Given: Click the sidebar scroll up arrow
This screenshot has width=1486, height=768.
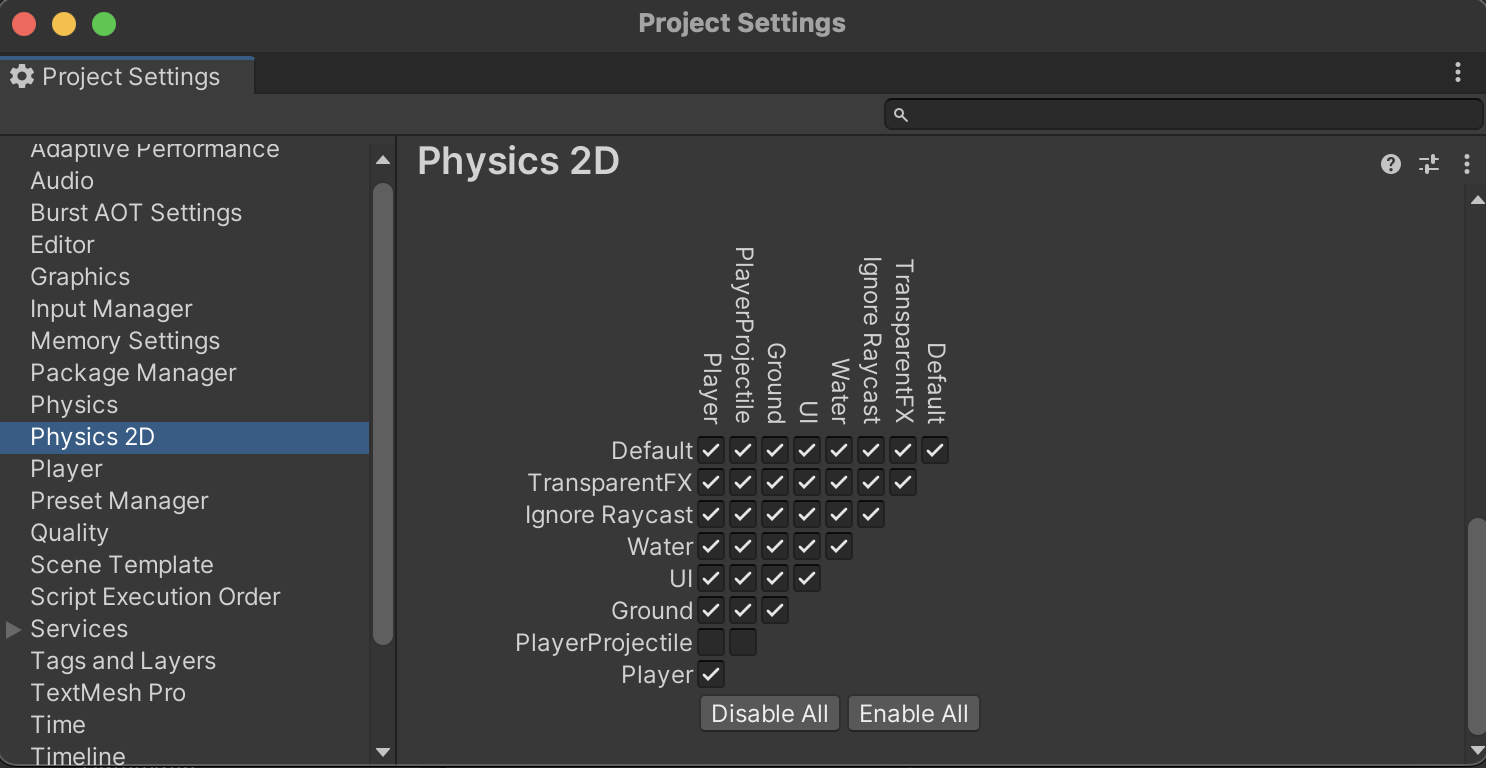Looking at the screenshot, I should [383, 160].
